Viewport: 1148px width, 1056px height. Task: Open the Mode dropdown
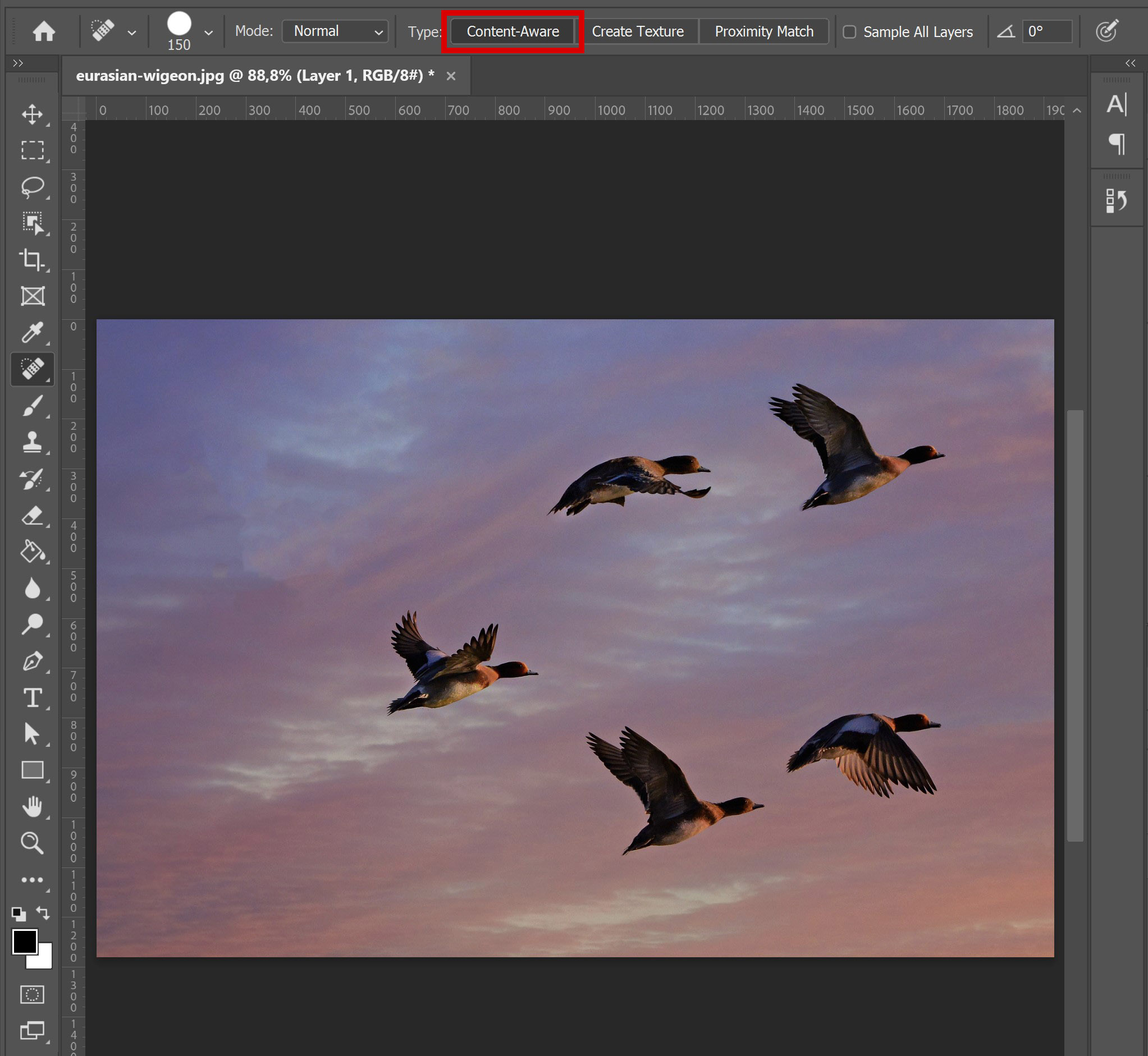tap(335, 31)
